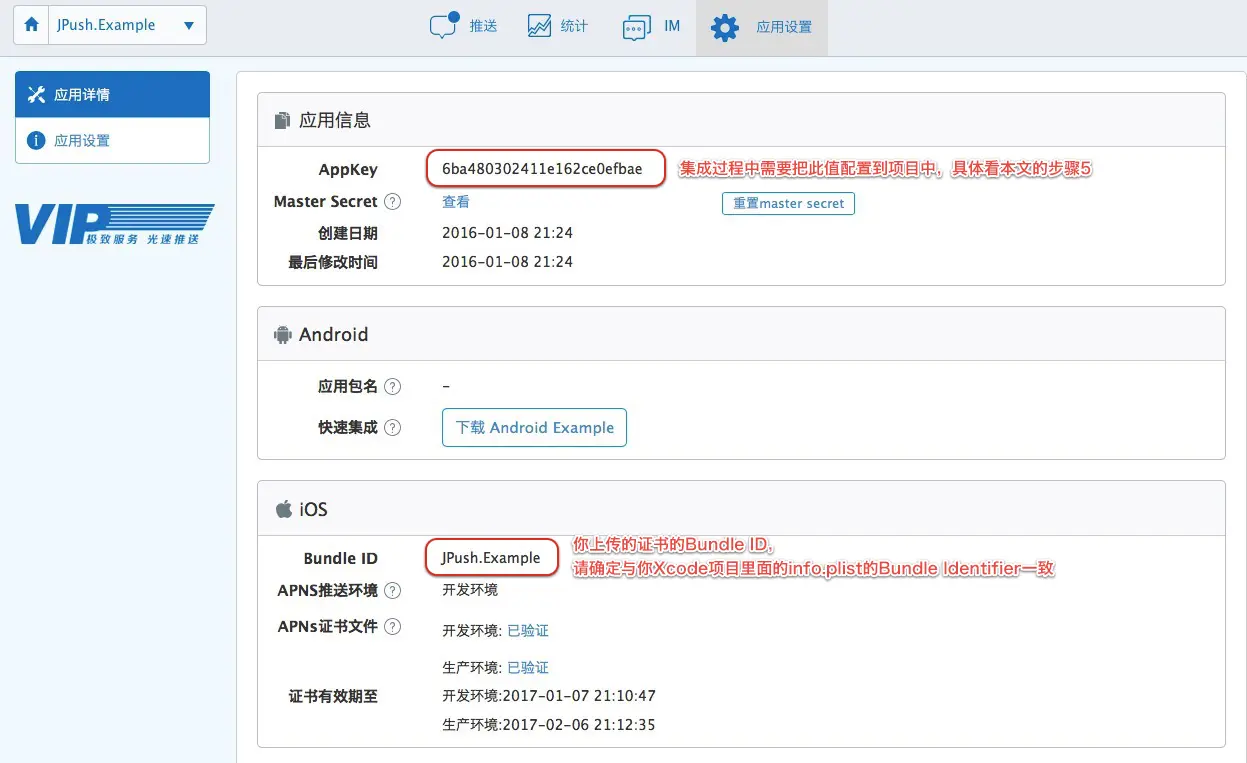Click the help icon beside 快速集成
The width and height of the screenshot is (1247, 763).
[x=393, y=427]
